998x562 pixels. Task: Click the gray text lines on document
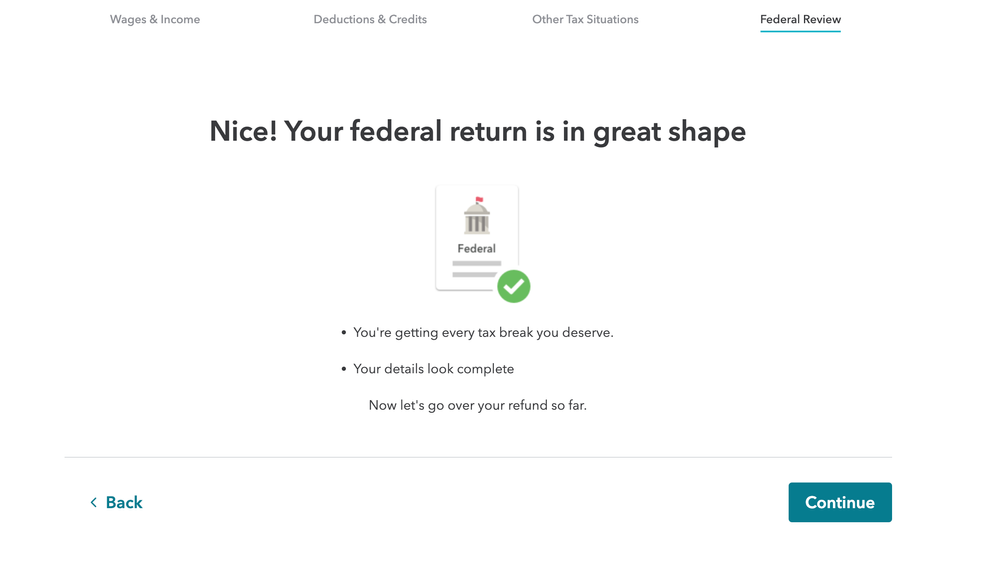click(x=476, y=269)
